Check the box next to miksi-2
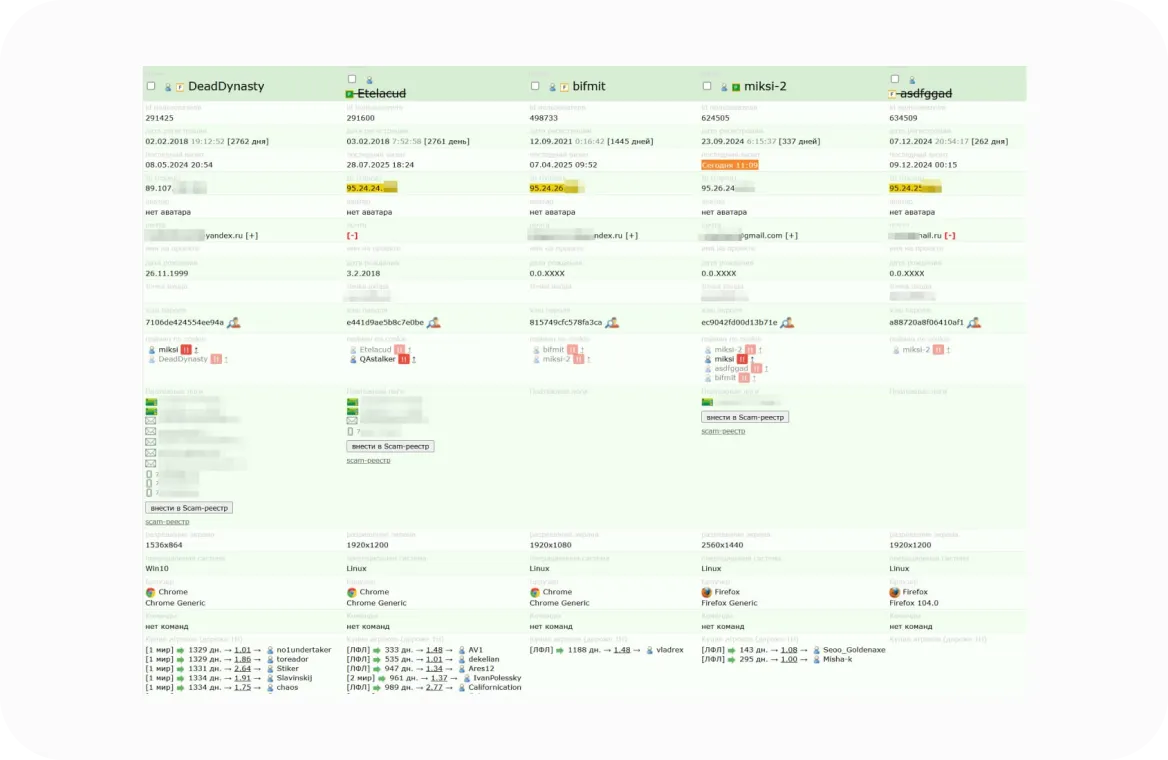 click(707, 87)
